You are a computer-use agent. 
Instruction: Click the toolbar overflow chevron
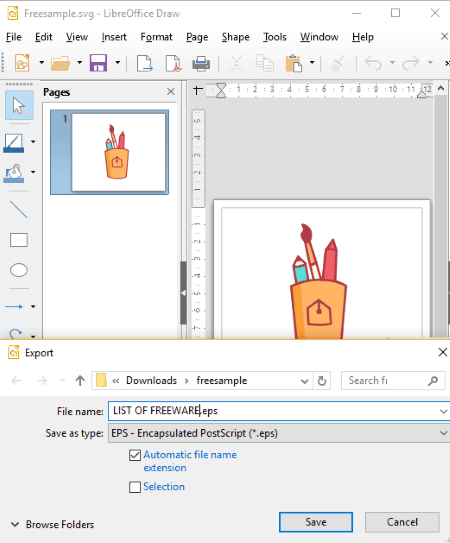pos(447,63)
